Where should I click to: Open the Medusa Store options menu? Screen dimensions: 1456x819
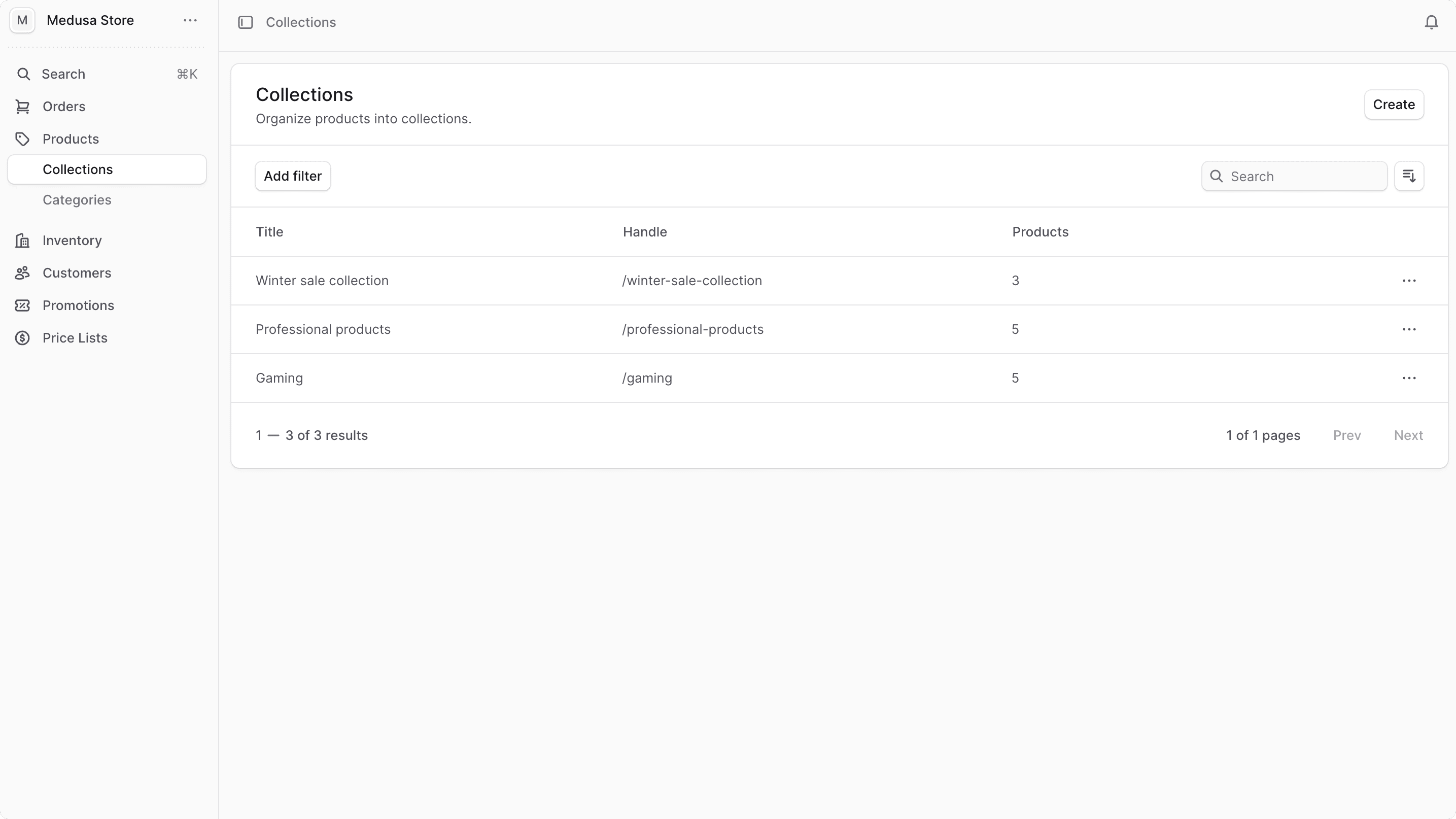pos(189,20)
